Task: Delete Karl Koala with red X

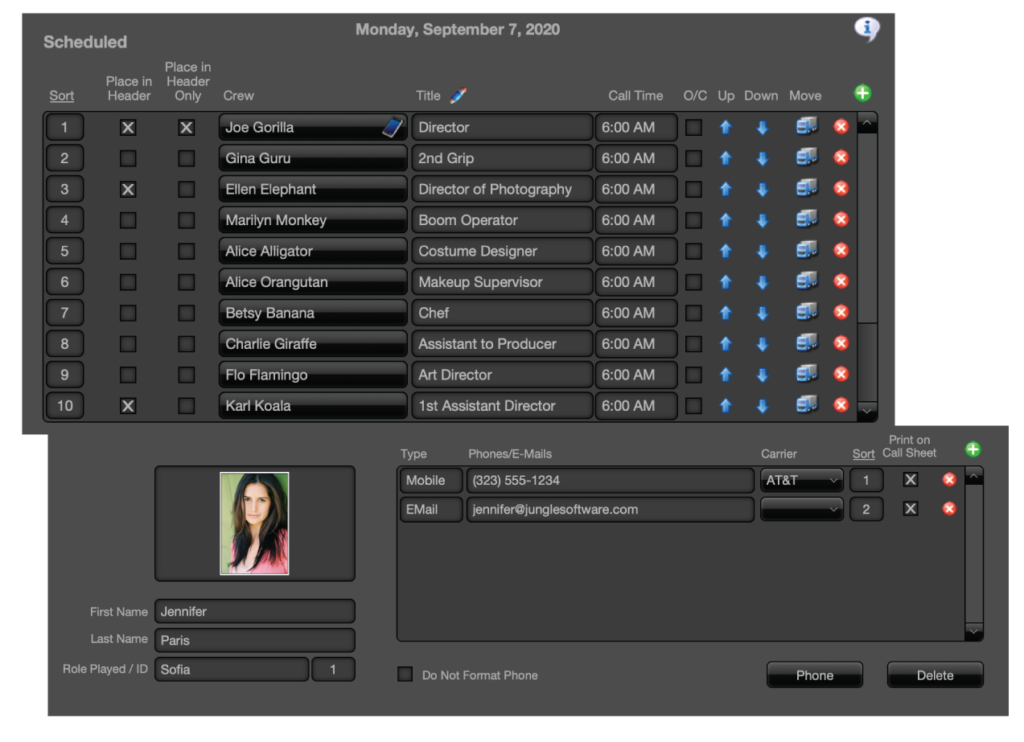Action: click(x=841, y=405)
